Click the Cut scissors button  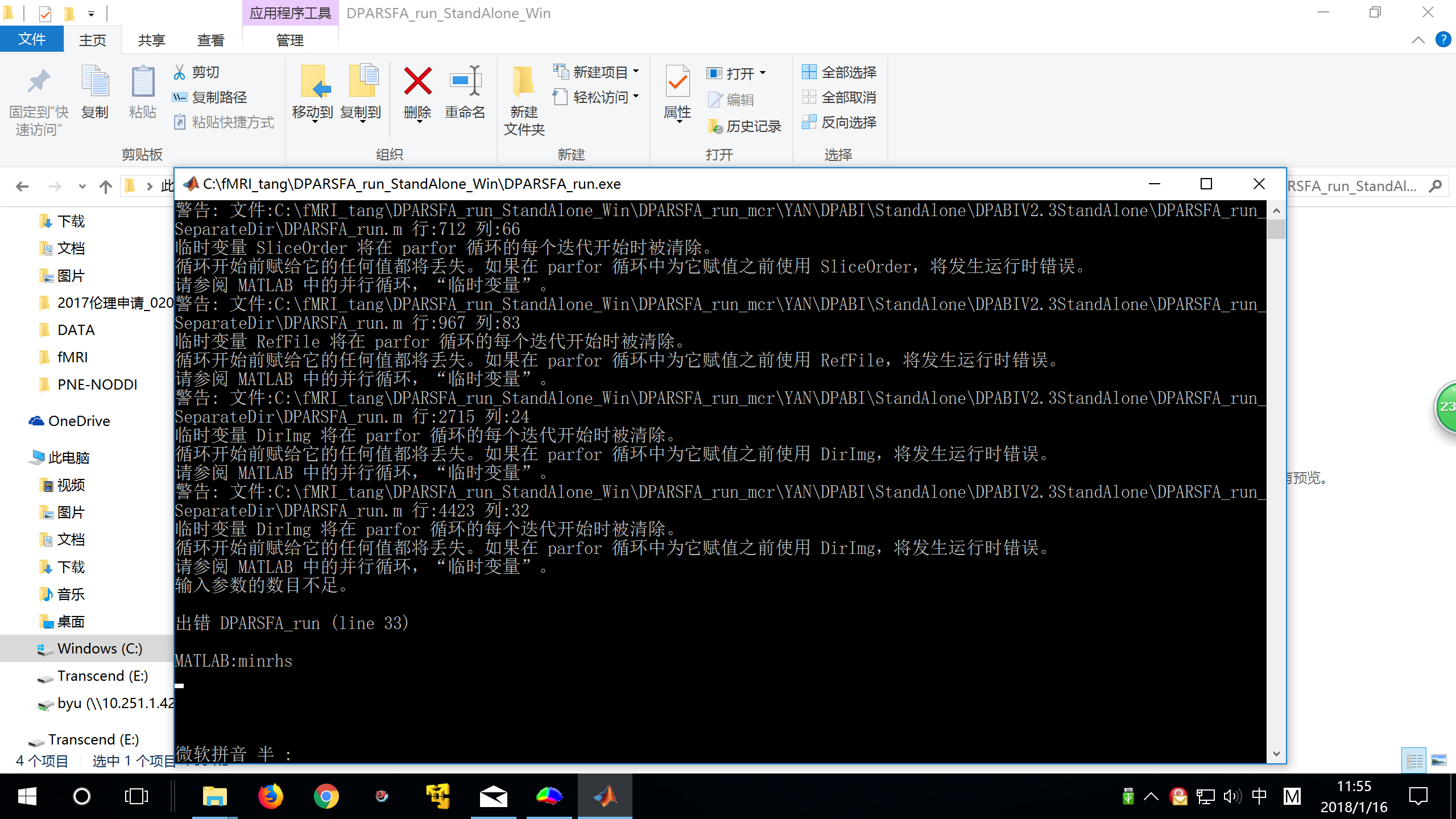(196, 72)
